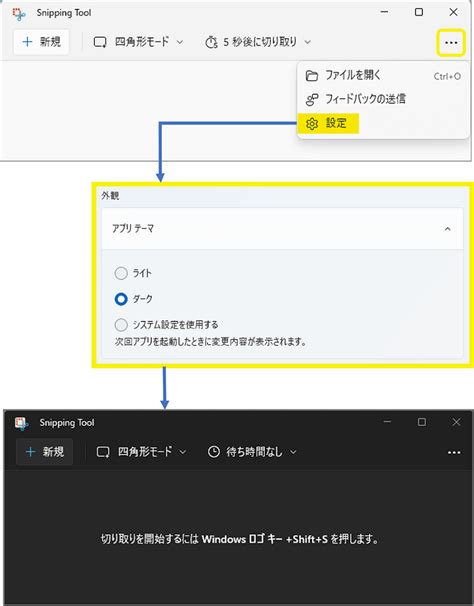Select the ダーク radio button
This screenshot has width=474, height=606.
pyautogui.click(x=121, y=299)
